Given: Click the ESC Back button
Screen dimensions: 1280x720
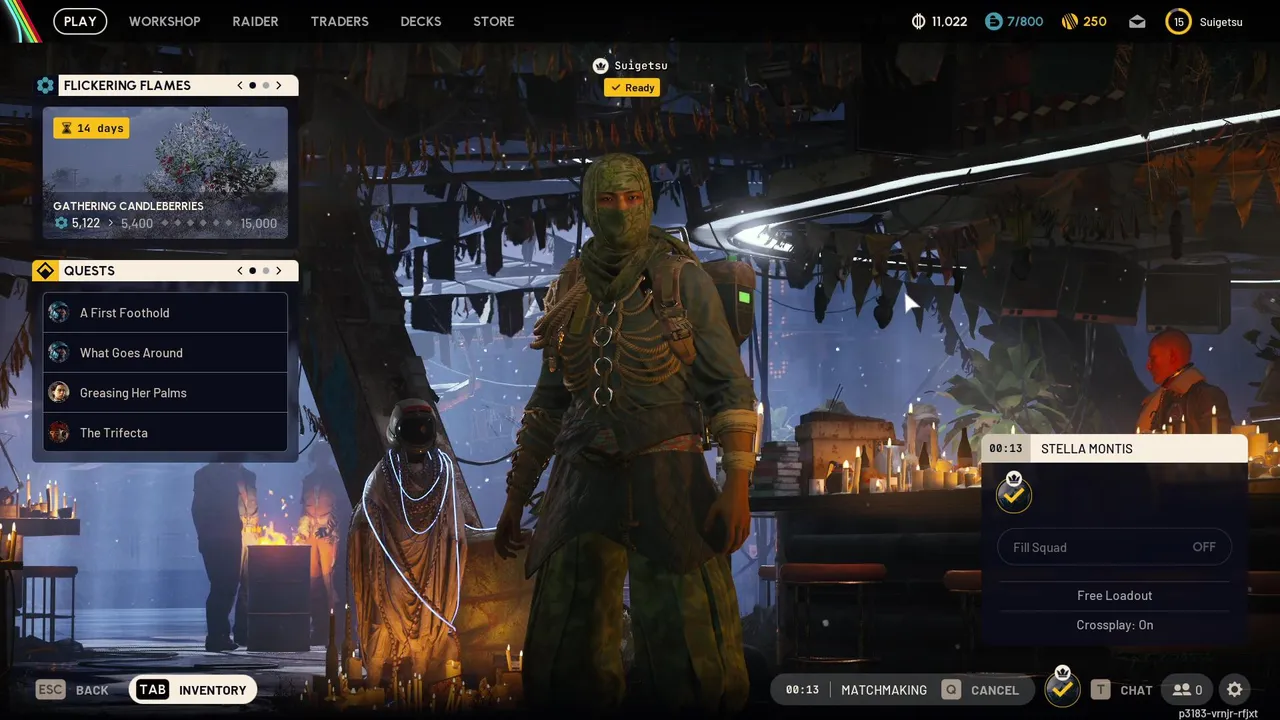Looking at the screenshot, I should [73, 690].
